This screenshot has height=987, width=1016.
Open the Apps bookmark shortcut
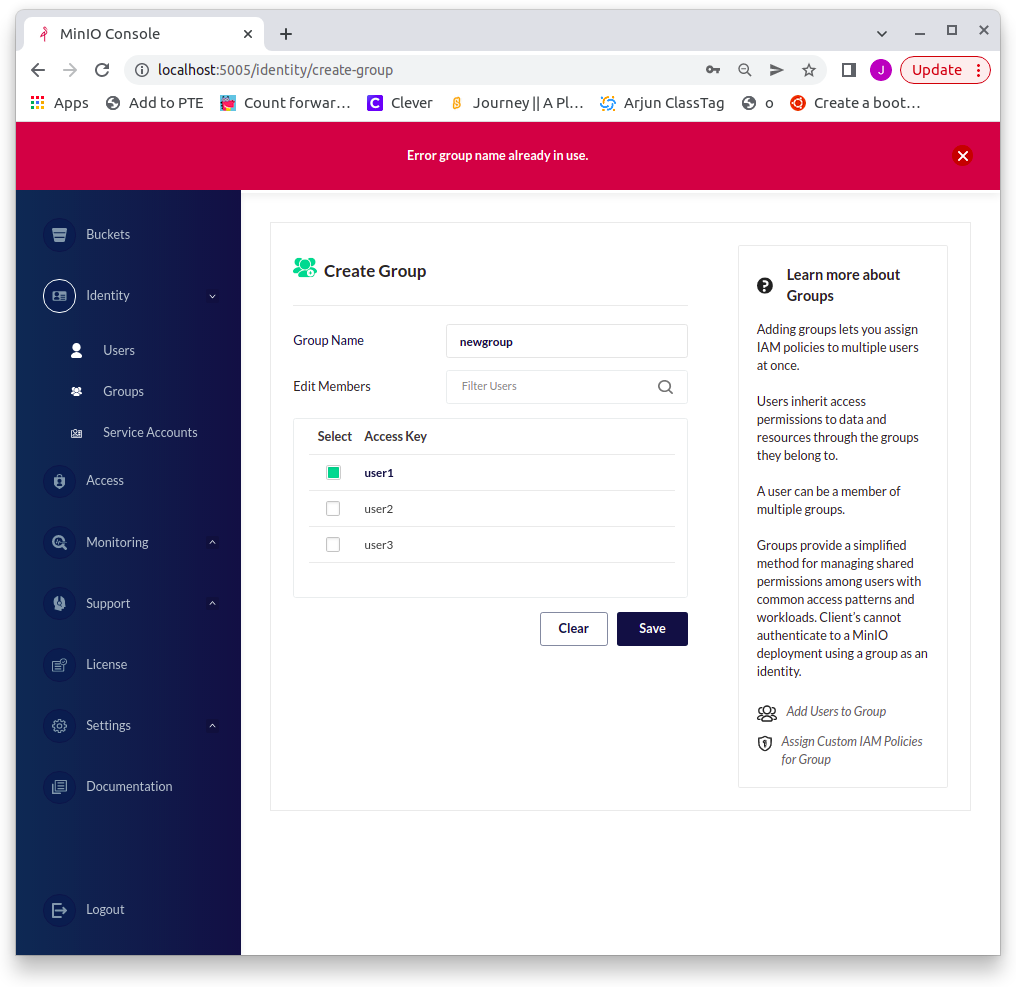[x=59, y=103]
